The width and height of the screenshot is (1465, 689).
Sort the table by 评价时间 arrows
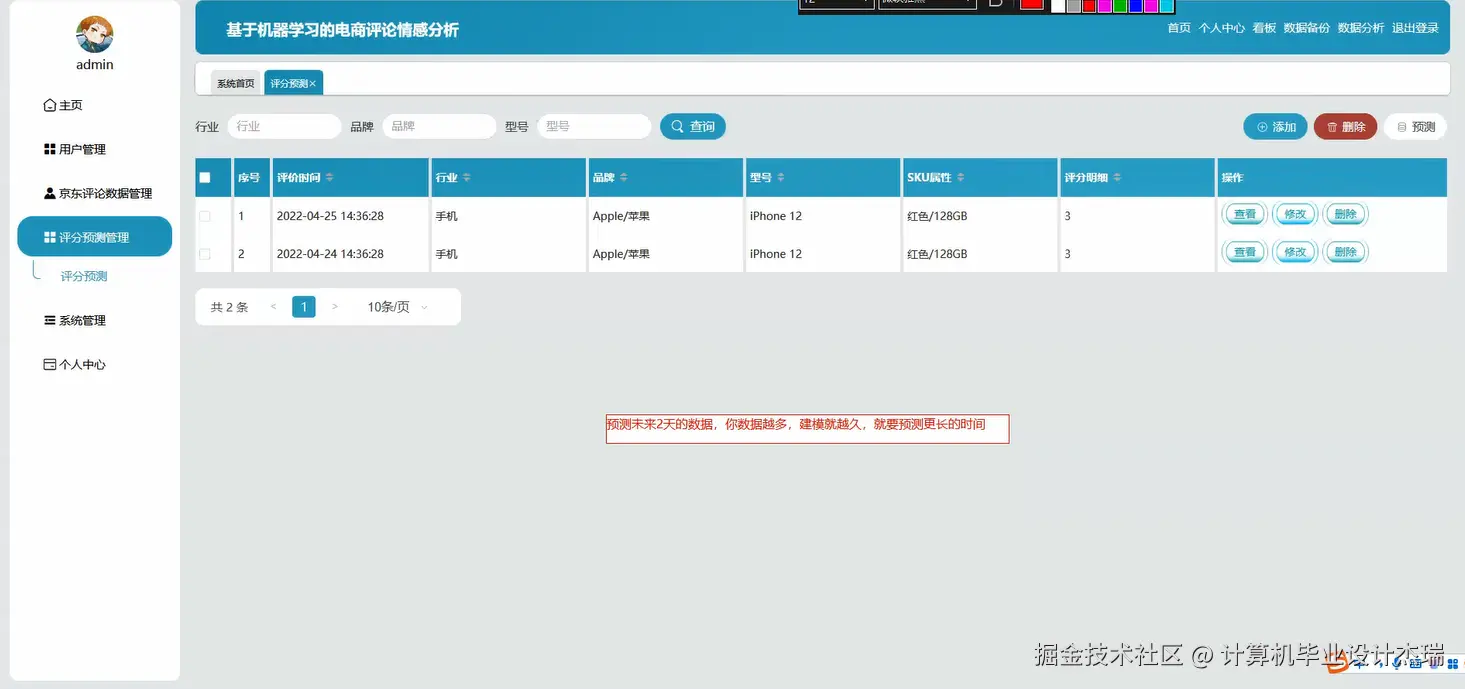[x=329, y=177]
